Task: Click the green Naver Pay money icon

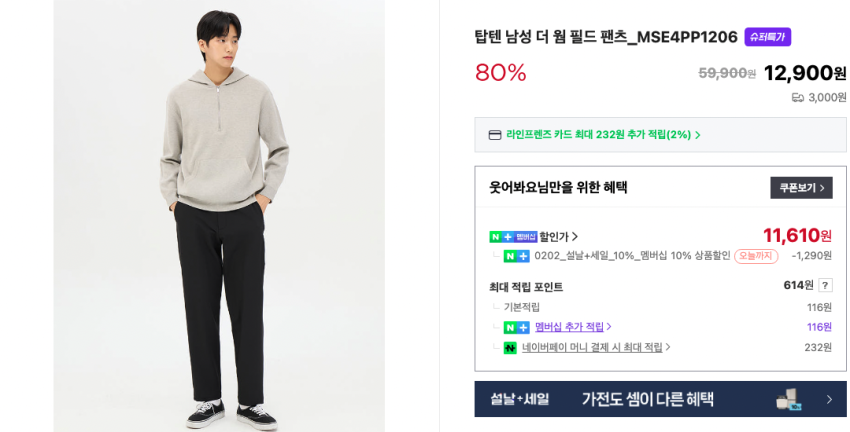Action: [x=510, y=348]
